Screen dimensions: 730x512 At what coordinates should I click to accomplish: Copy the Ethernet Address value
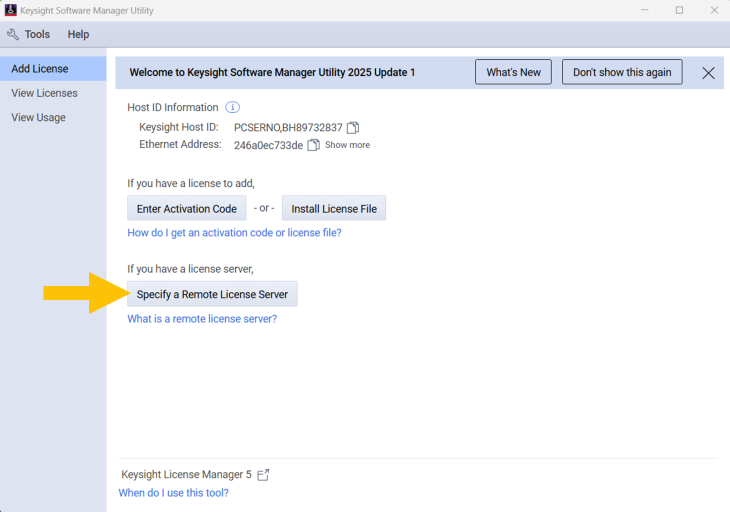tap(314, 145)
